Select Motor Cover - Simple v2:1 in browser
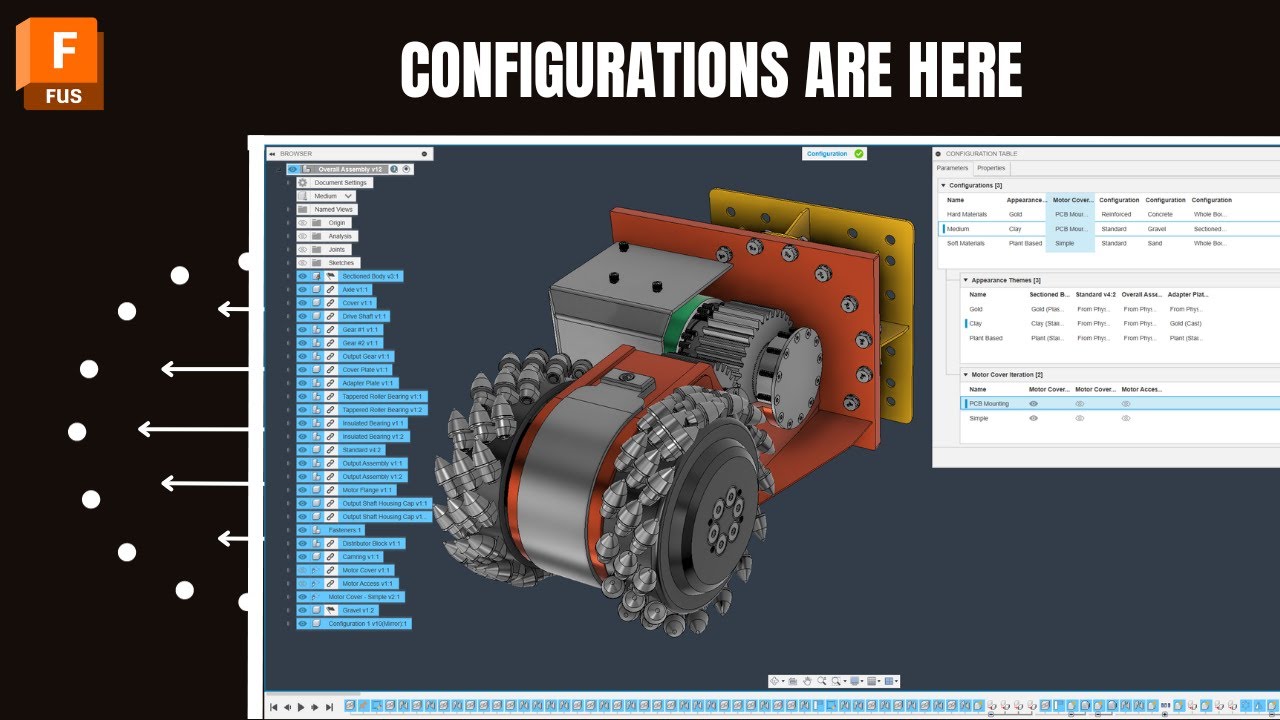 point(350,597)
